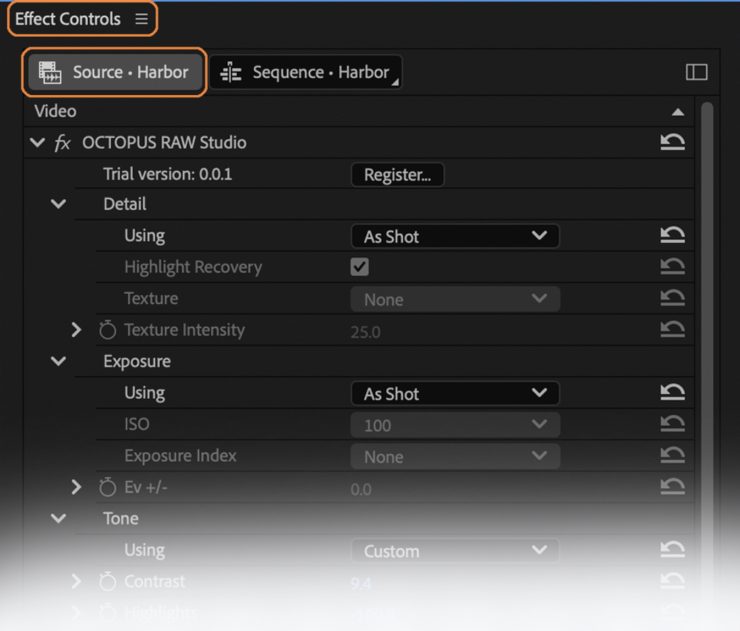Reset the Ev +/- parameter
Screen dimensions: 740x631
pyautogui.click(x=673, y=486)
